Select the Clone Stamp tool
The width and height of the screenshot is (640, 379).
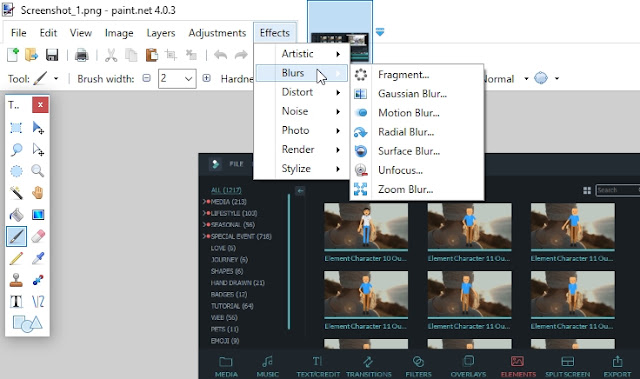(x=16, y=280)
